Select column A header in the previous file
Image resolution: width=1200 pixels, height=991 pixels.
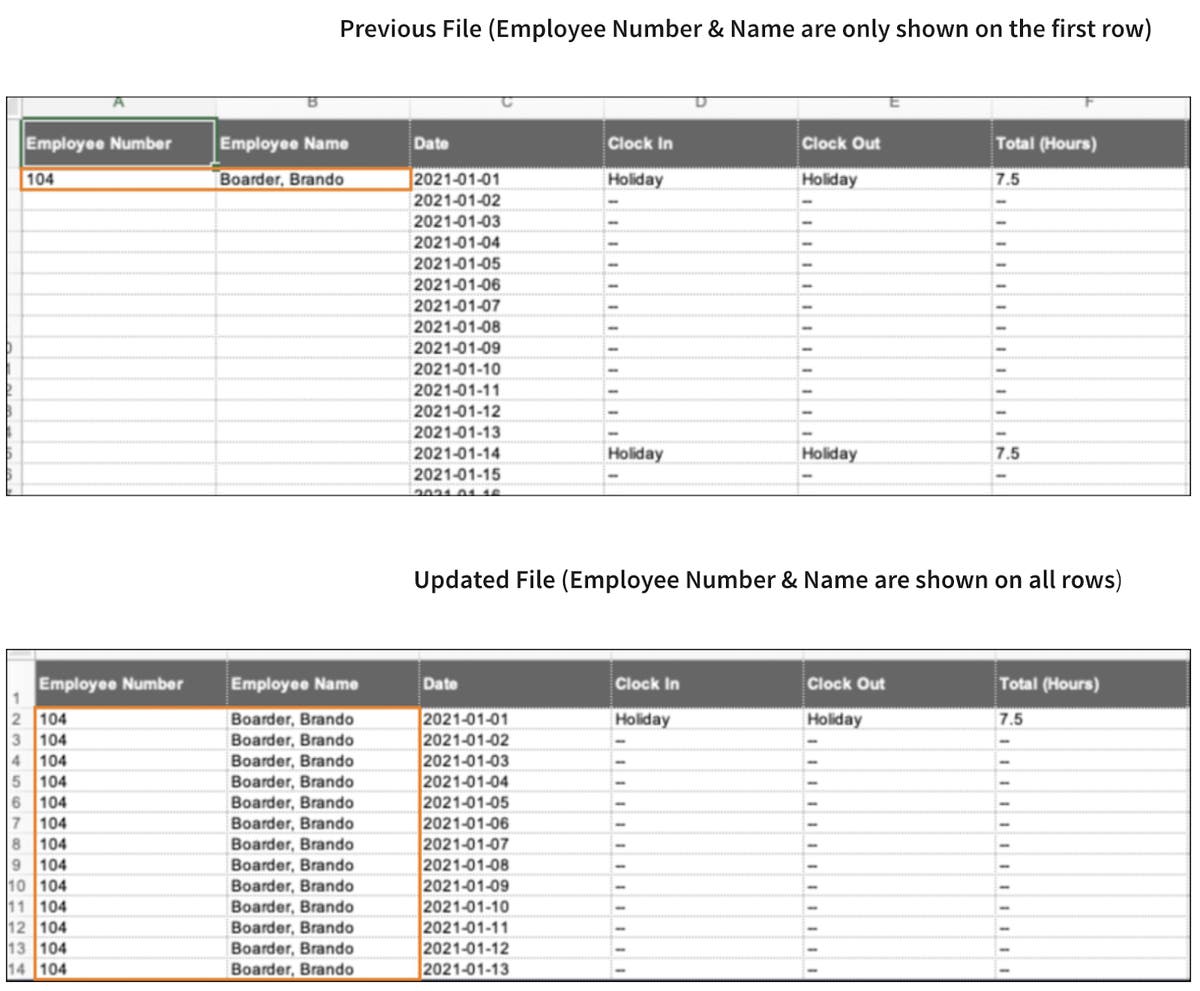pyautogui.click(x=118, y=101)
